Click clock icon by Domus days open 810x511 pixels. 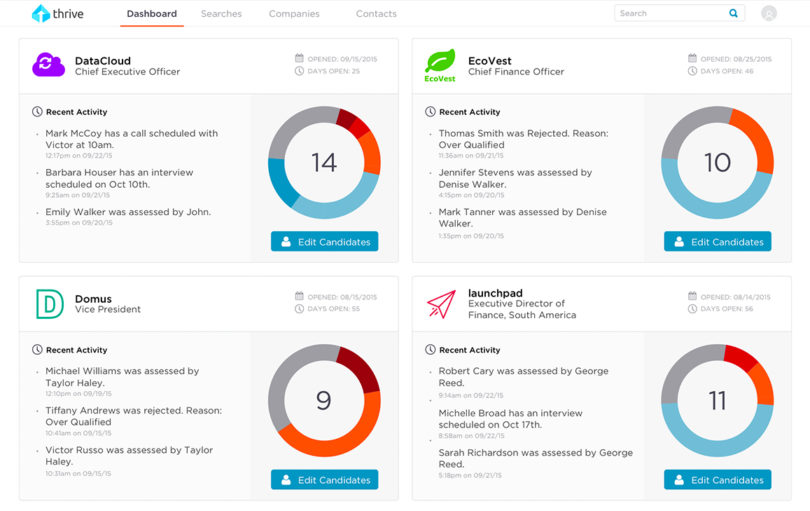tap(299, 309)
